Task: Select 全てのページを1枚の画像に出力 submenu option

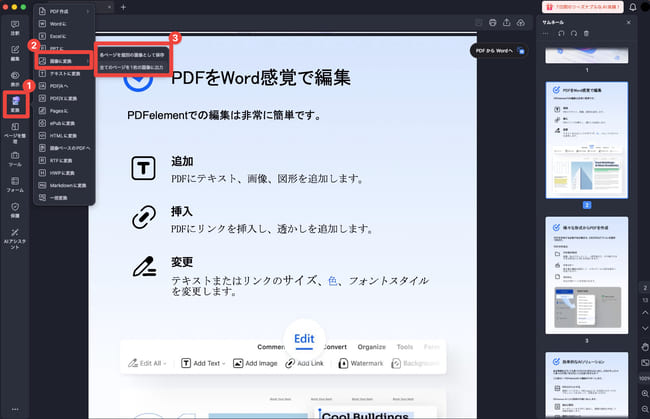Action: coord(132,67)
